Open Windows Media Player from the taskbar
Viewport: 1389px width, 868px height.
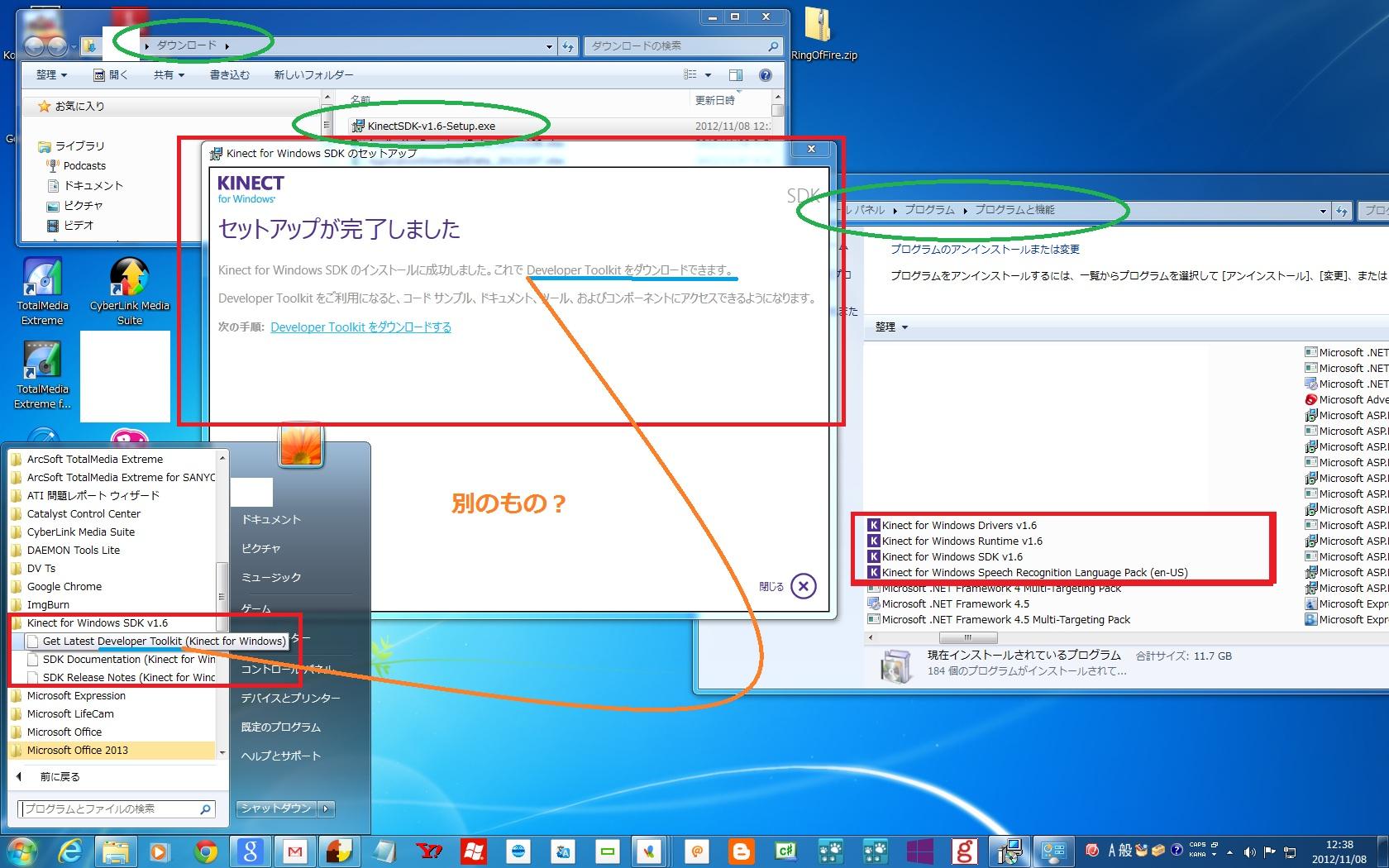click(160, 851)
